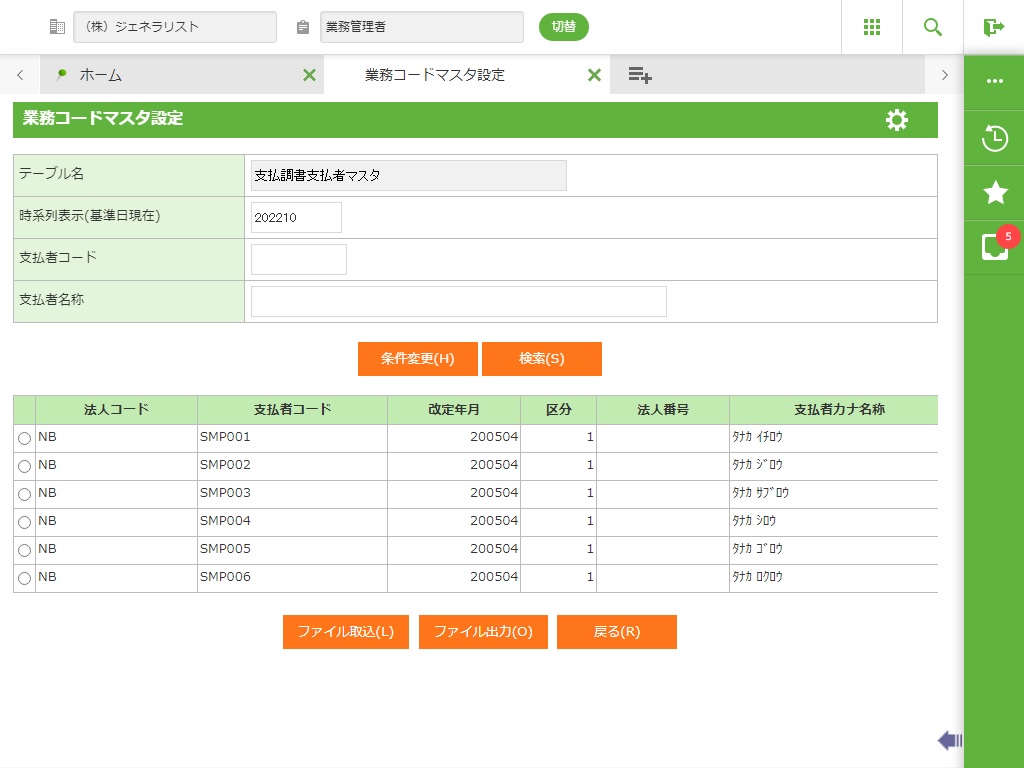Select the radio button for SMP003
This screenshot has height=768, width=1024.
(24, 495)
